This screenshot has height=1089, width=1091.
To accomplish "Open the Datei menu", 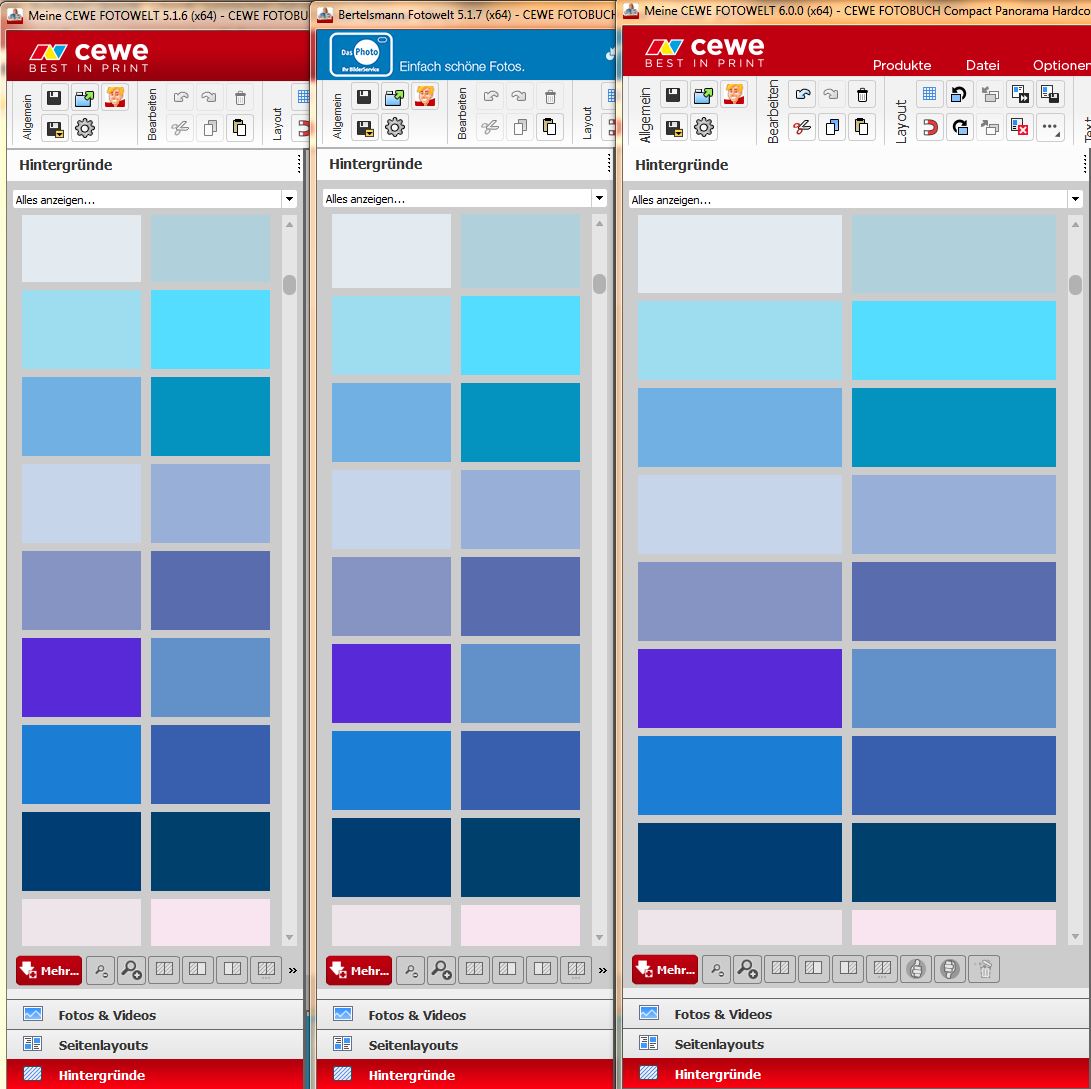I will pos(982,65).
